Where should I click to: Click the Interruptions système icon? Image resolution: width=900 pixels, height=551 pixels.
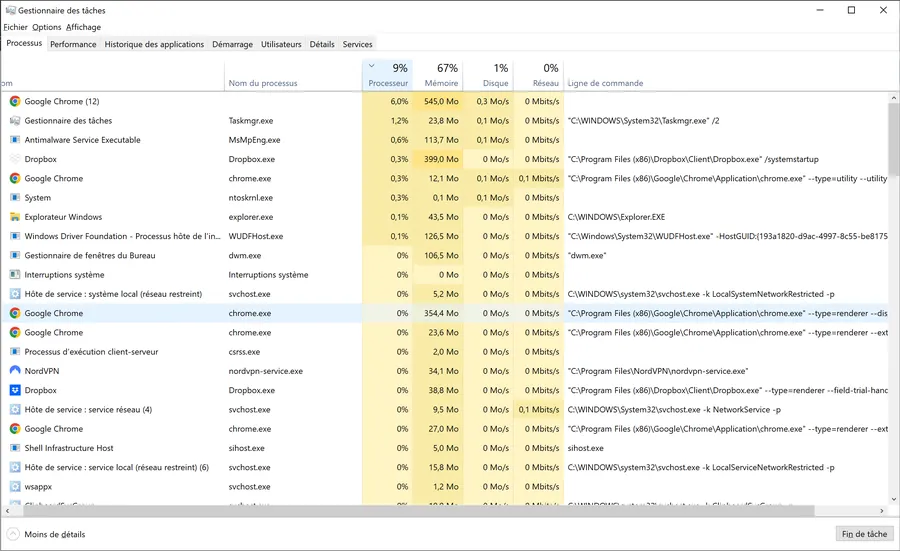pyautogui.click(x=15, y=275)
